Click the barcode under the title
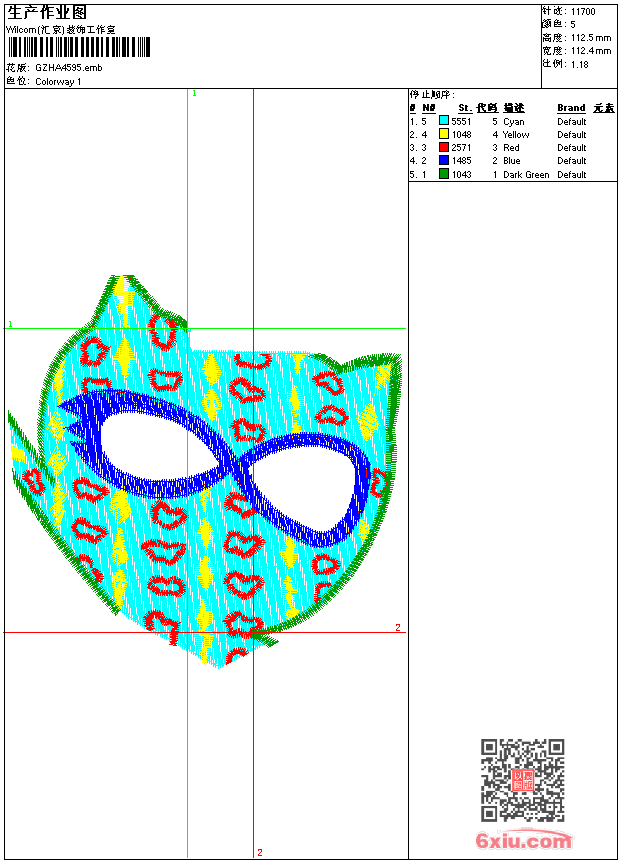Viewport: 620px width, 860px height. coord(78,47)
